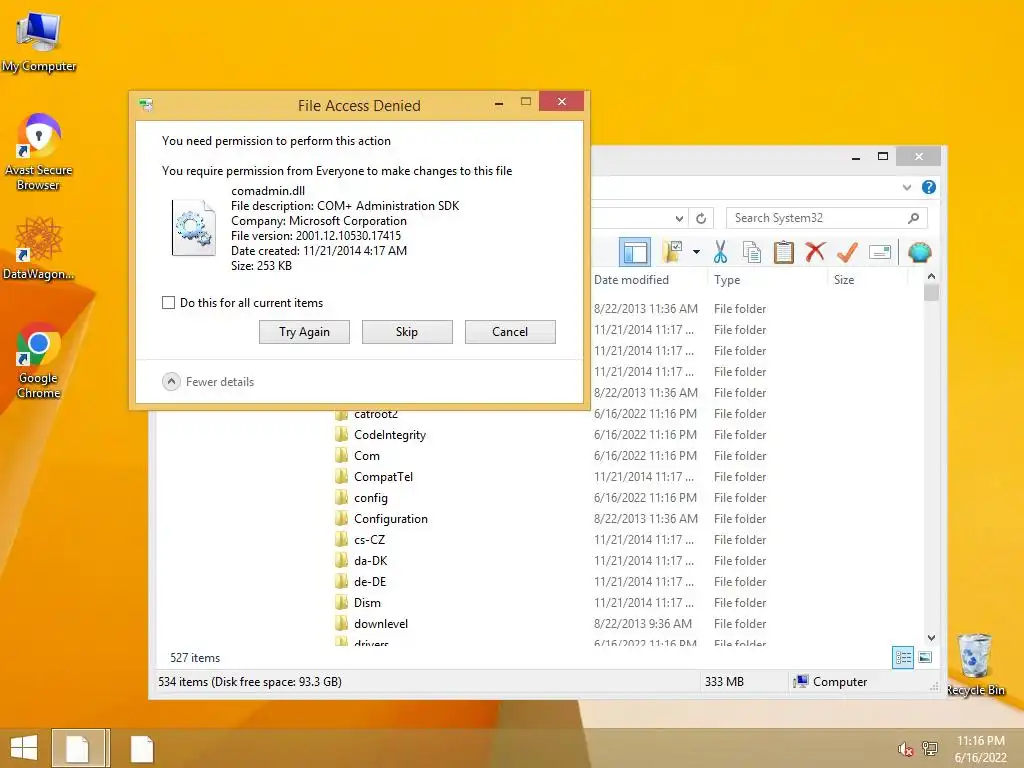1024x768 pixels.
Task: Click the Try Again button
Action: coord(304,332)
